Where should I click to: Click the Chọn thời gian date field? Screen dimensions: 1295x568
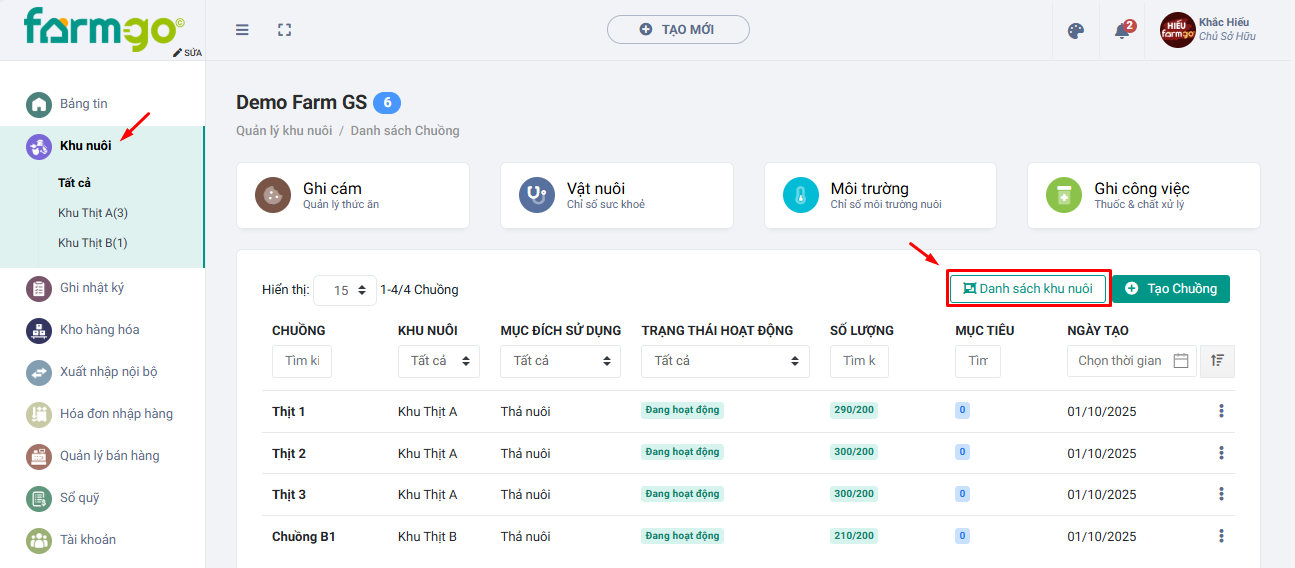coord(1120,361)
